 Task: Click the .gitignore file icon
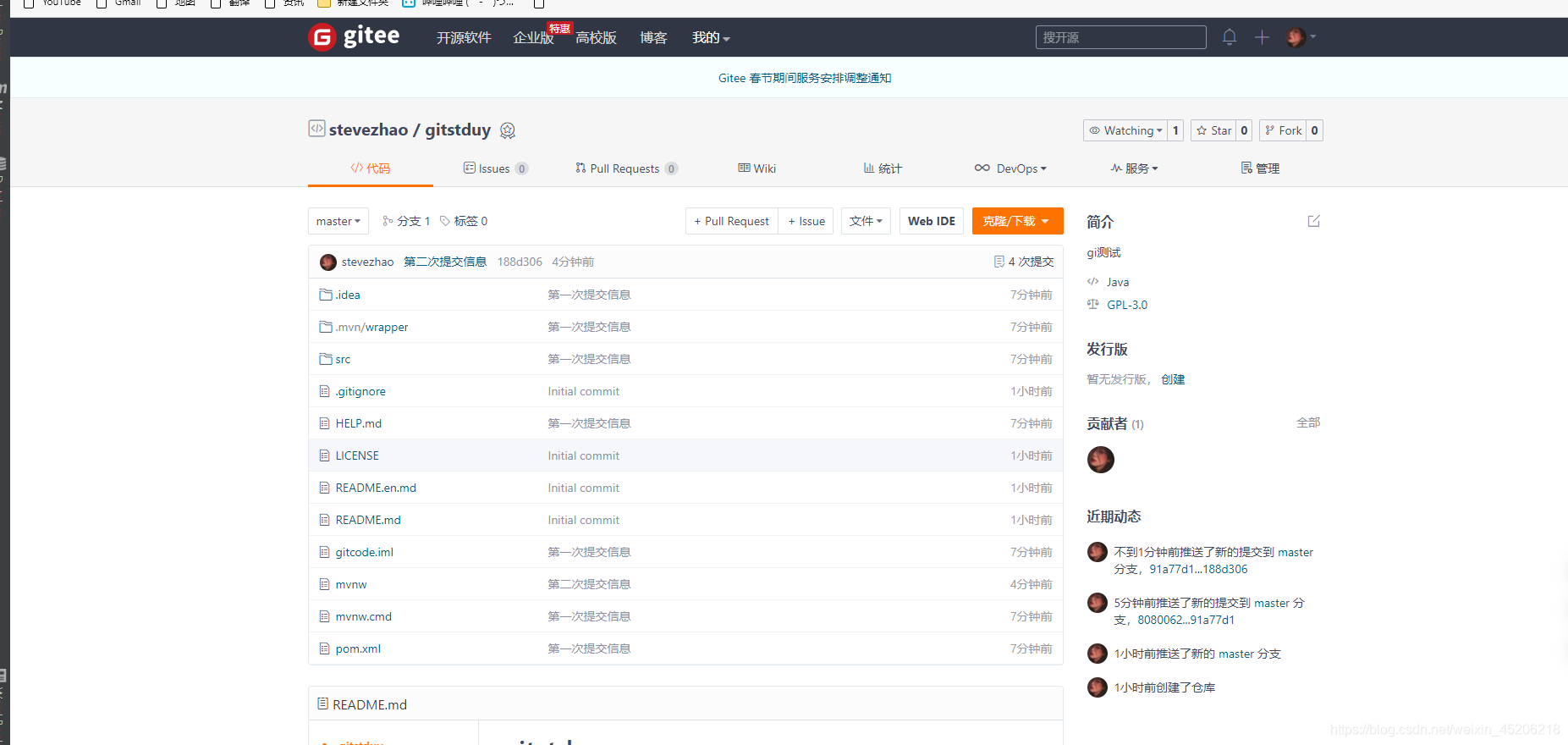point(324,391)
